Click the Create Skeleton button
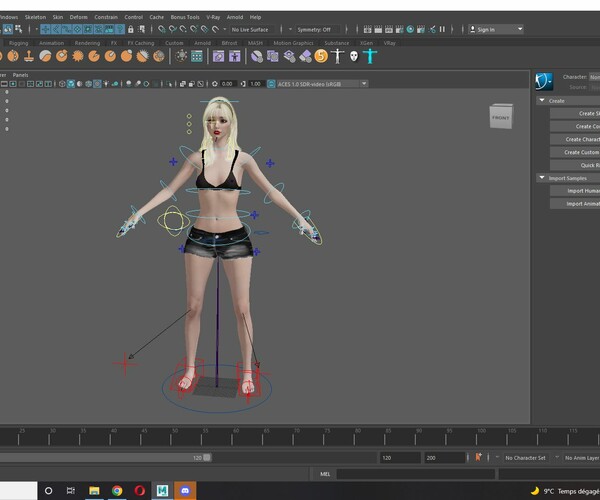 (x=575, y=113)
